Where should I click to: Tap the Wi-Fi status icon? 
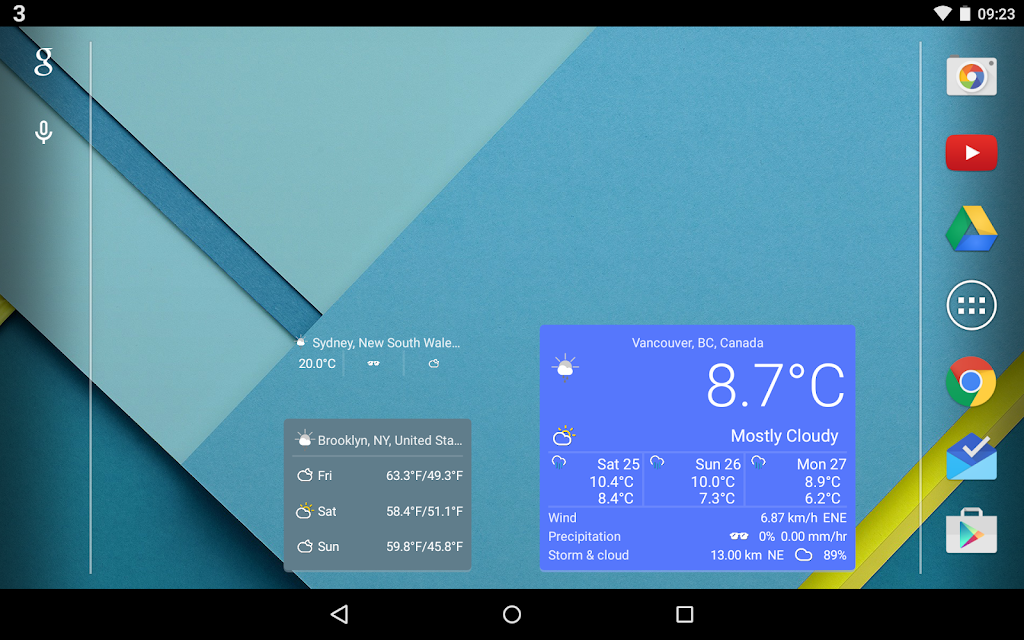942,13
